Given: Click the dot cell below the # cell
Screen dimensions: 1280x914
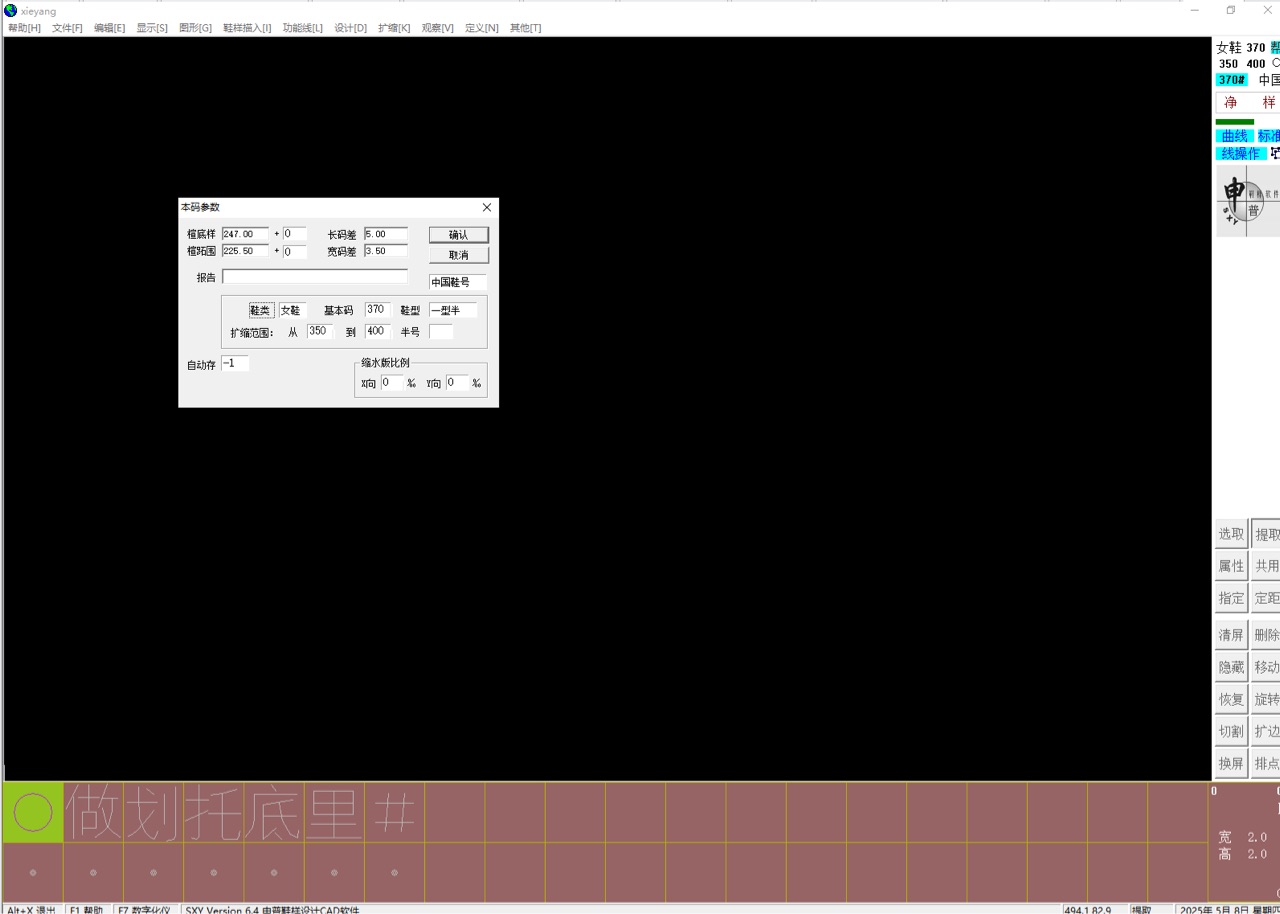Looking at the screenshot, I should point(394,873).
